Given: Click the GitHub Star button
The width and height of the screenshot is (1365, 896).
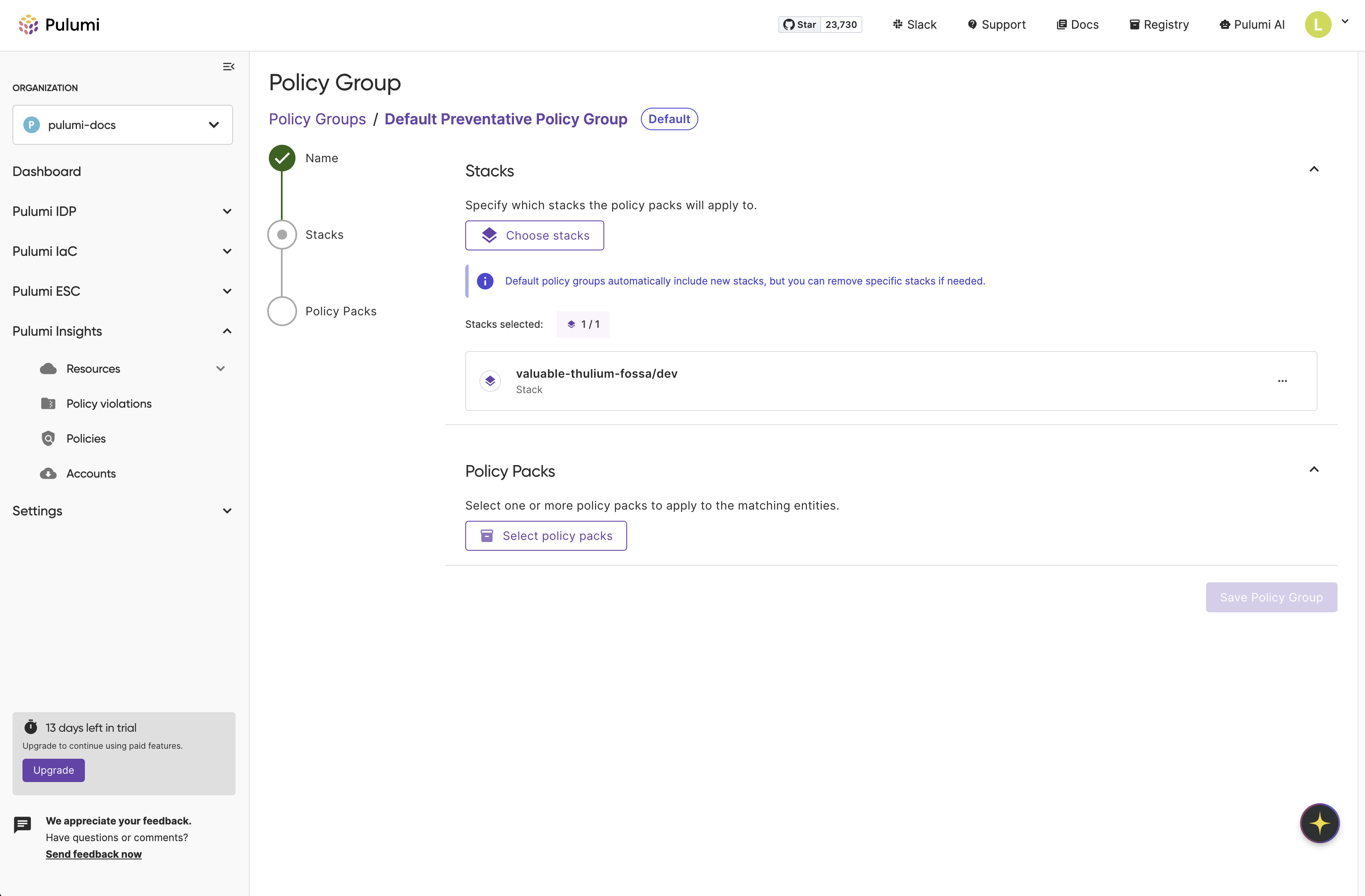Looking at the screenshot, I should pyautogui.click(x=799, y=25).
